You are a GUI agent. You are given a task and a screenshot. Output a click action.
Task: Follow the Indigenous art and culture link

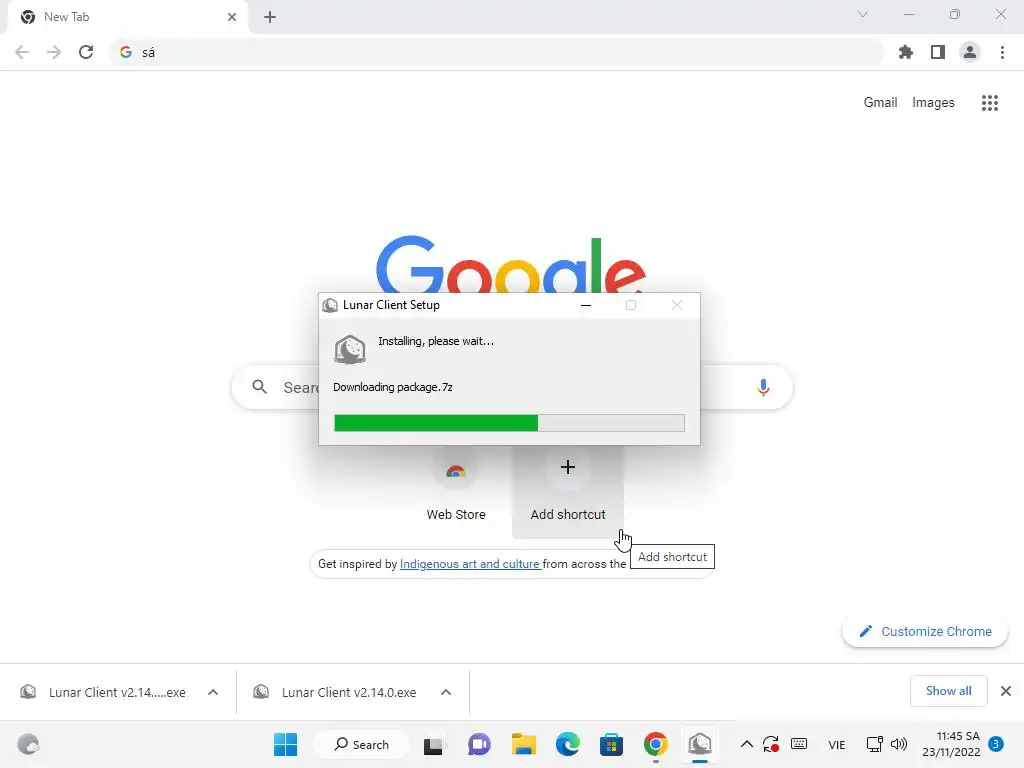click(470, 564)
